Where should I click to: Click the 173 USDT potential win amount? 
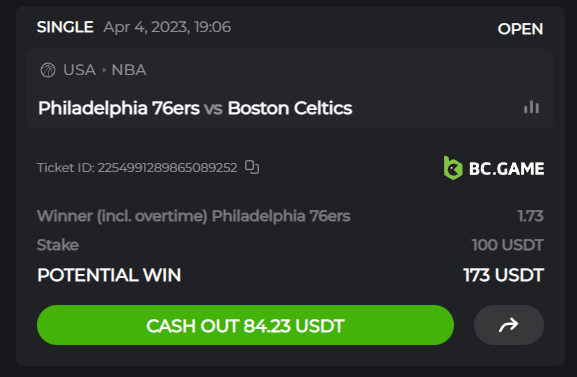503,275
